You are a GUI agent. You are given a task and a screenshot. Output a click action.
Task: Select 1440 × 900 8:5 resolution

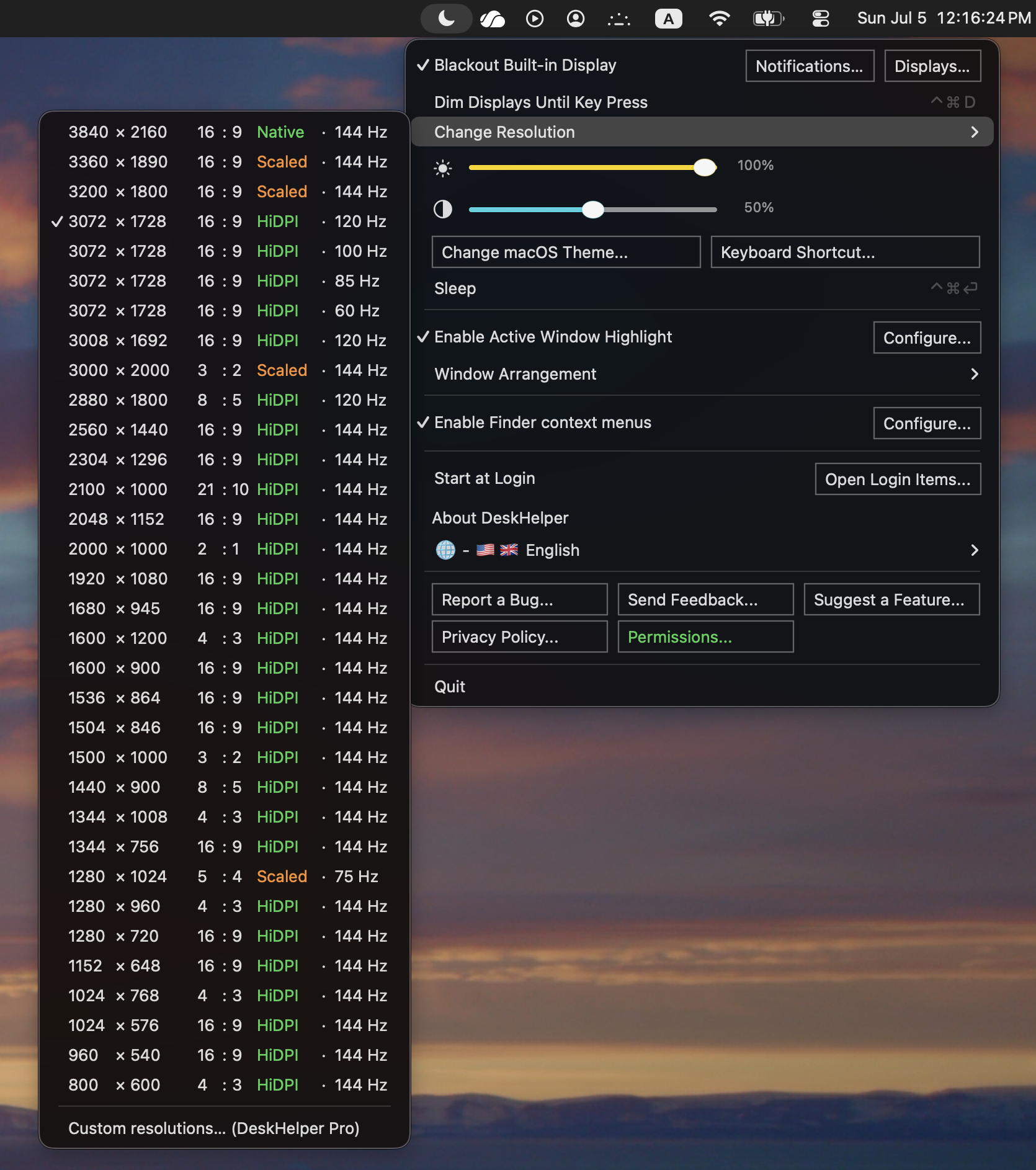click(225, 787)
